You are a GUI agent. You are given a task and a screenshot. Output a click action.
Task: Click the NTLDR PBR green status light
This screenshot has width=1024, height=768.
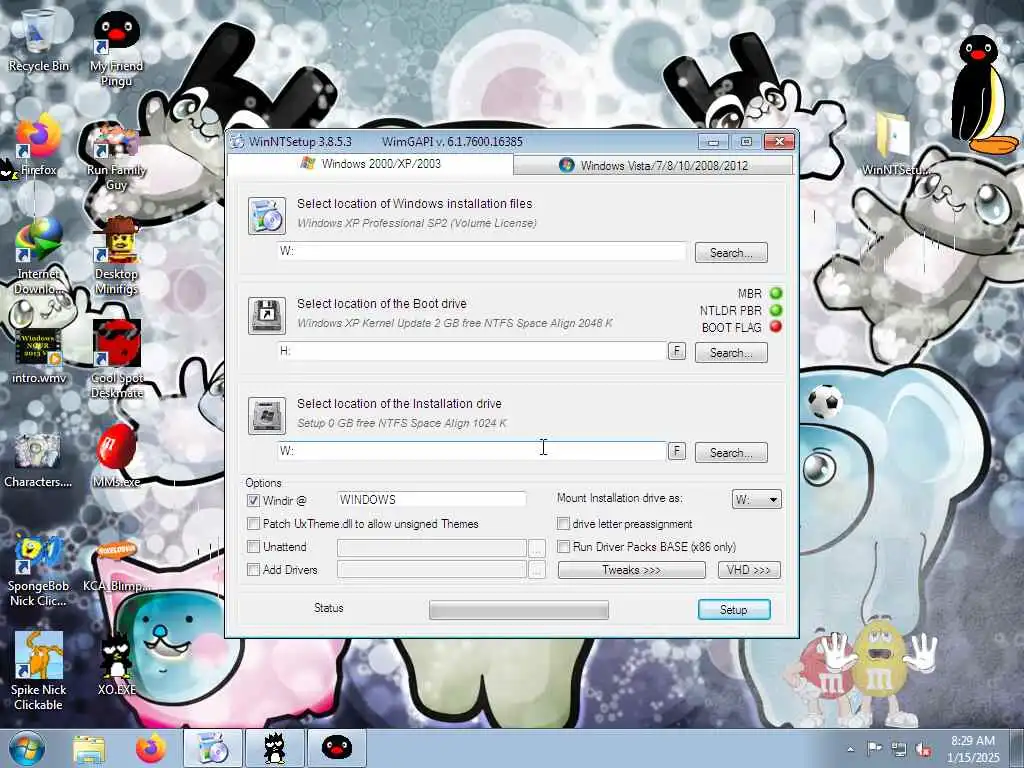click(x=776, y=310)
